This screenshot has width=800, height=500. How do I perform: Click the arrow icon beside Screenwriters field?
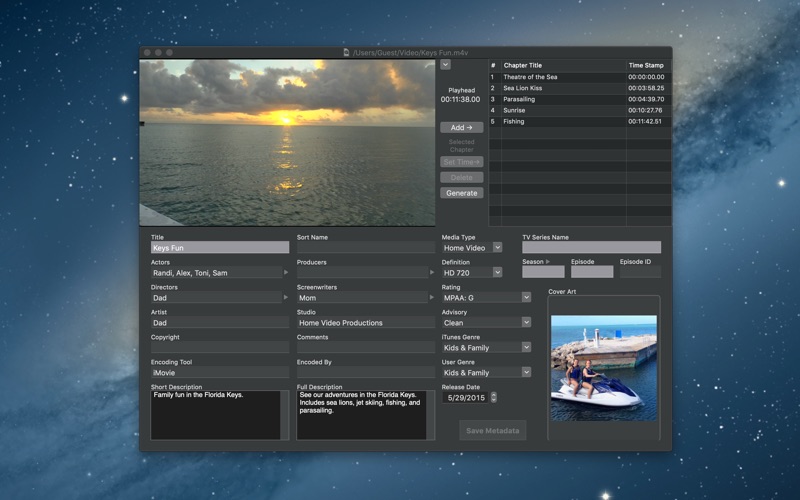[432, 297]
